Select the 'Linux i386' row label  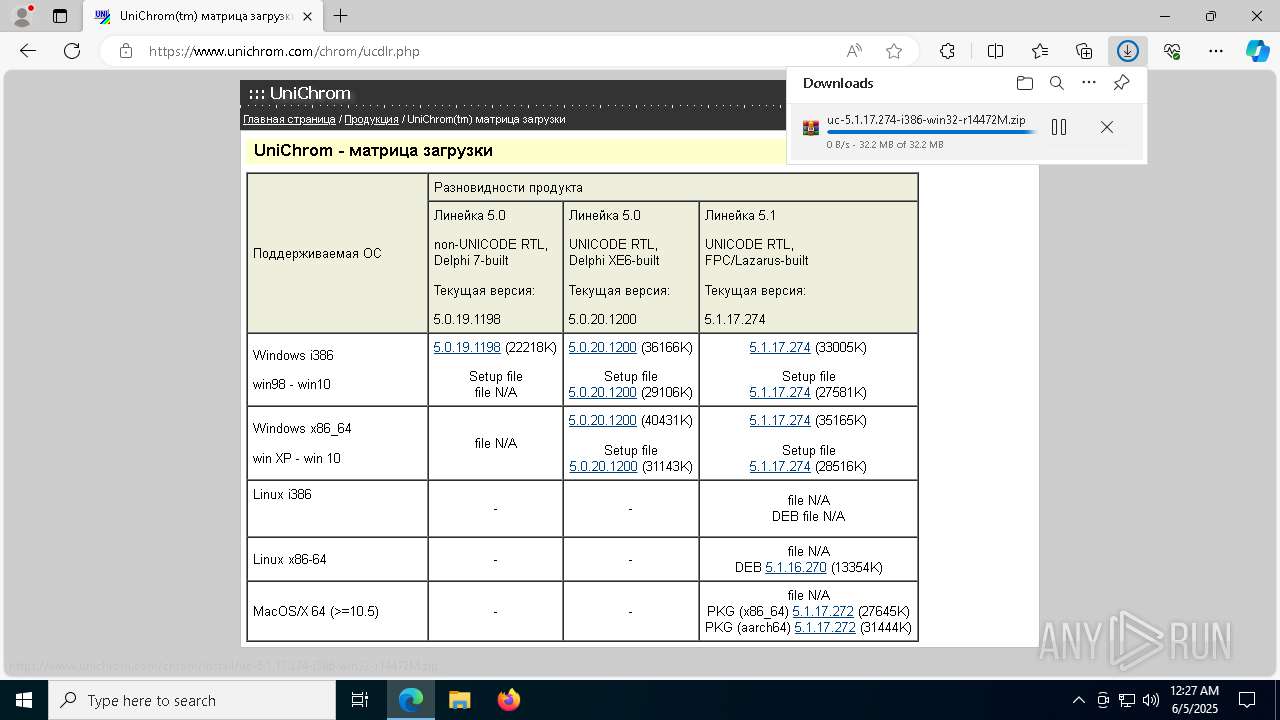[282, 495]
